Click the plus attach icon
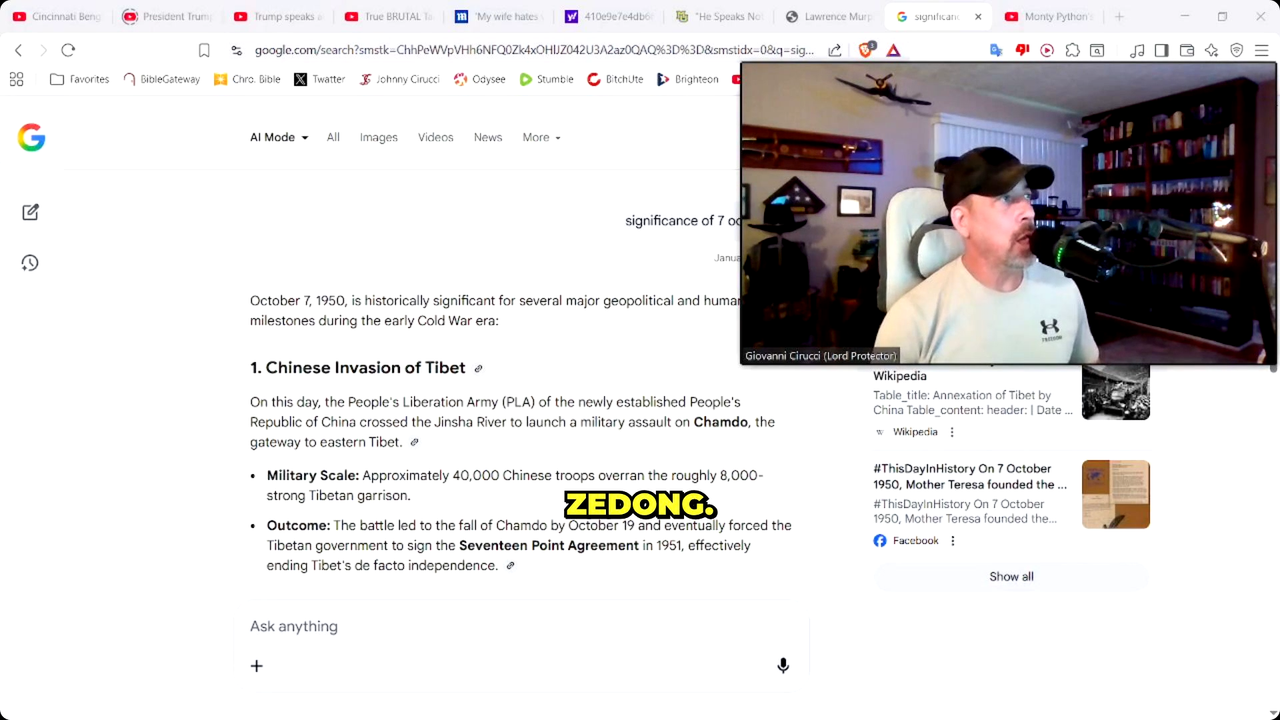The width and height of the screenshot is (1280, 720). pyautogui.click(x=257, y=666)
